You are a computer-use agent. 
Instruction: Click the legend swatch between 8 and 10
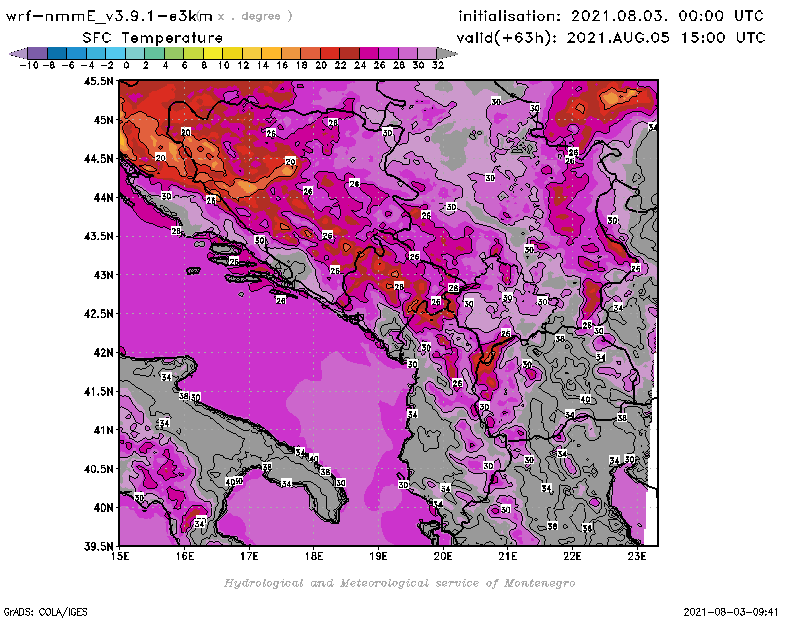213,53
